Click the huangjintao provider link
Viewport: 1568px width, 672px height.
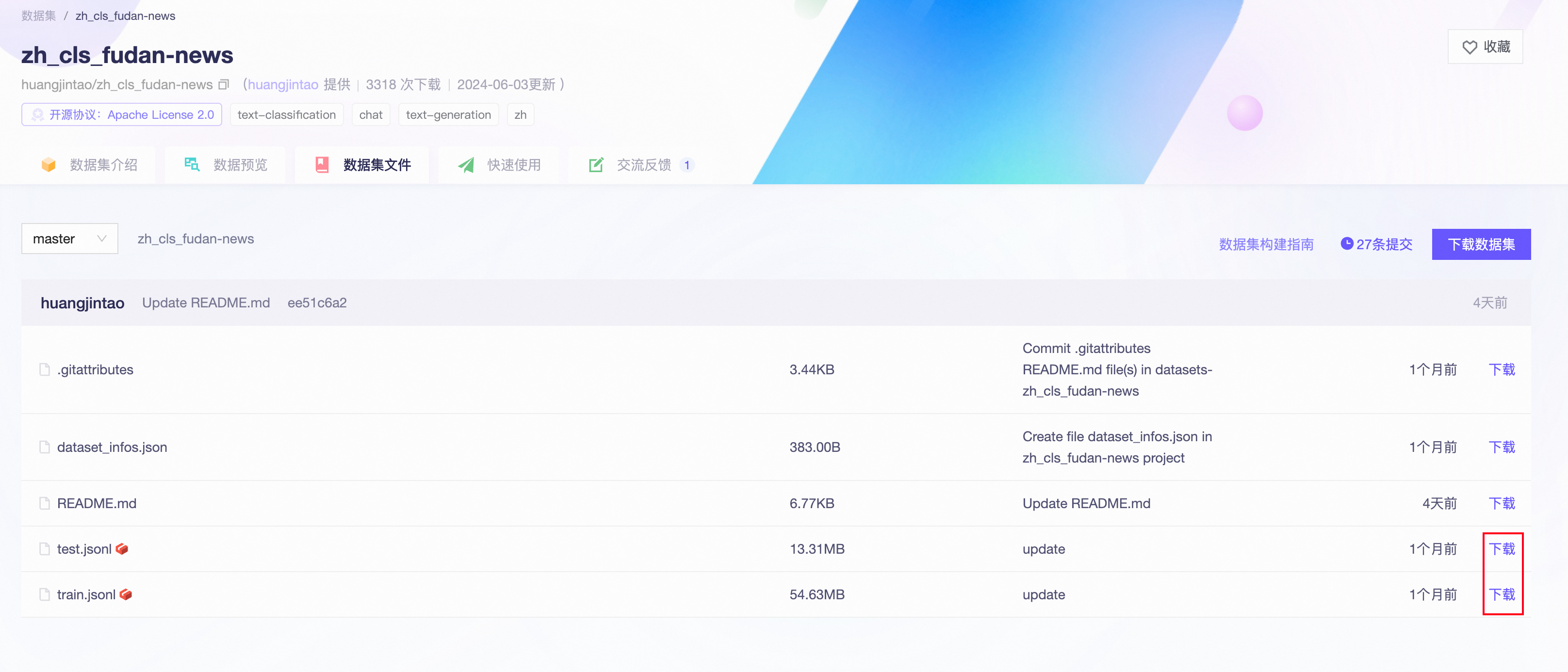point(283,84)
